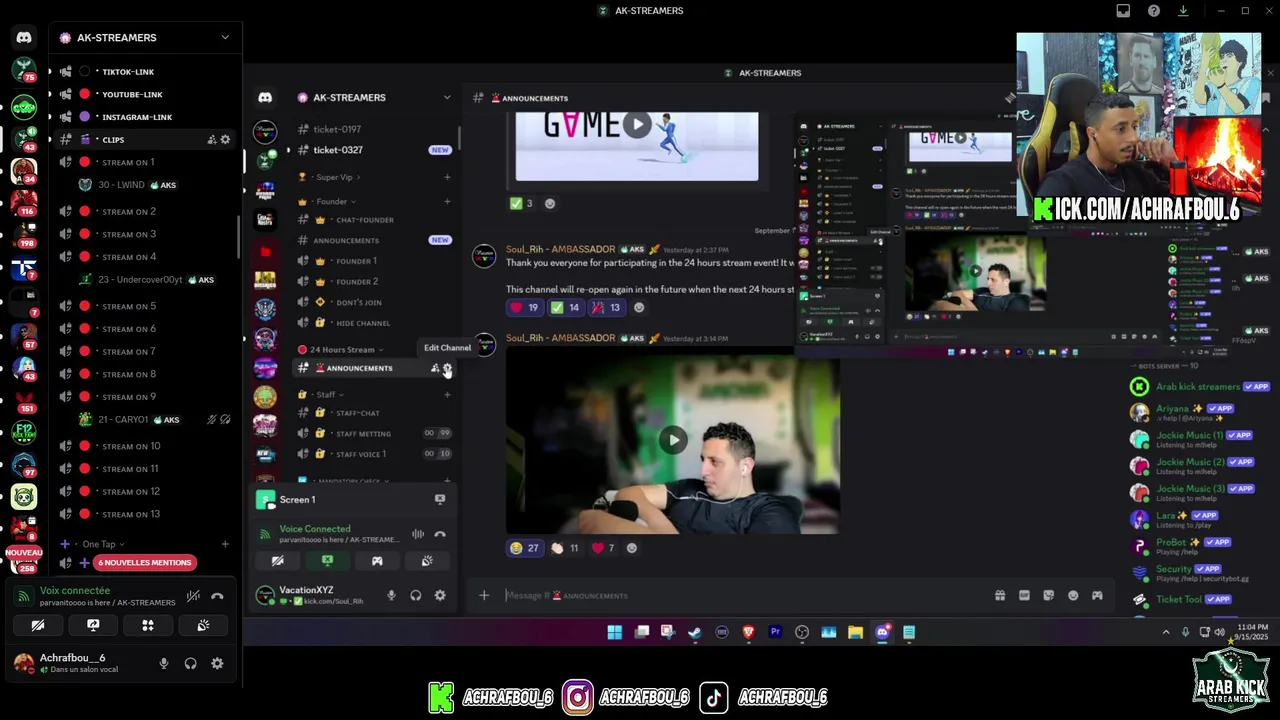The height and width of the screenshot is (720, 1280).
Task: Toggle microphone mute beside Achrafbou__6
Action: pos(164,663)
